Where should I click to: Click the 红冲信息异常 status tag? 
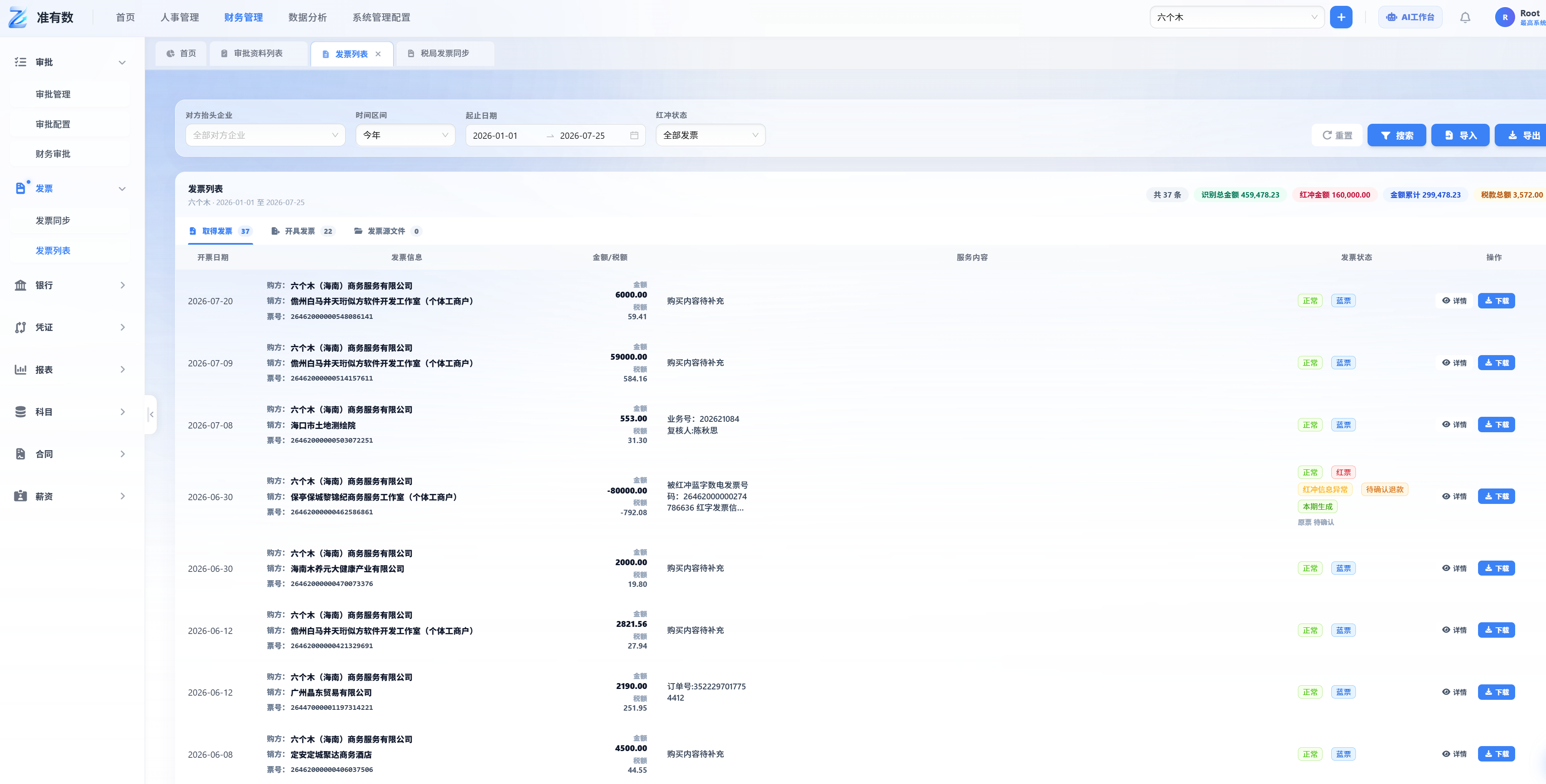click(x=1325, y=489)
